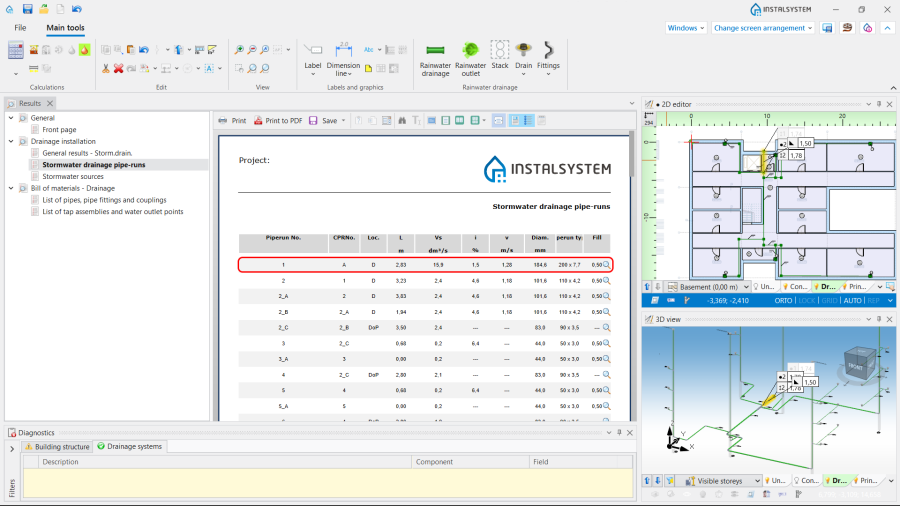Image resolution: width=900 pixels, height=506 pixels.
Task: Zoom out using the View magnifier minus
Action: [252, 50]
